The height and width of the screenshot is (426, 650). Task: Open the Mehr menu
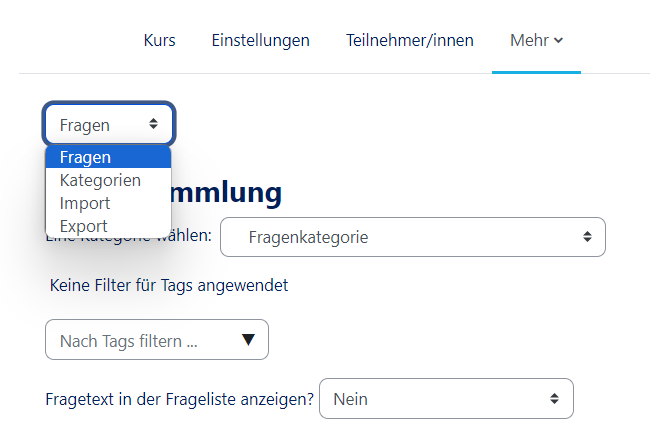coord(529,41)
